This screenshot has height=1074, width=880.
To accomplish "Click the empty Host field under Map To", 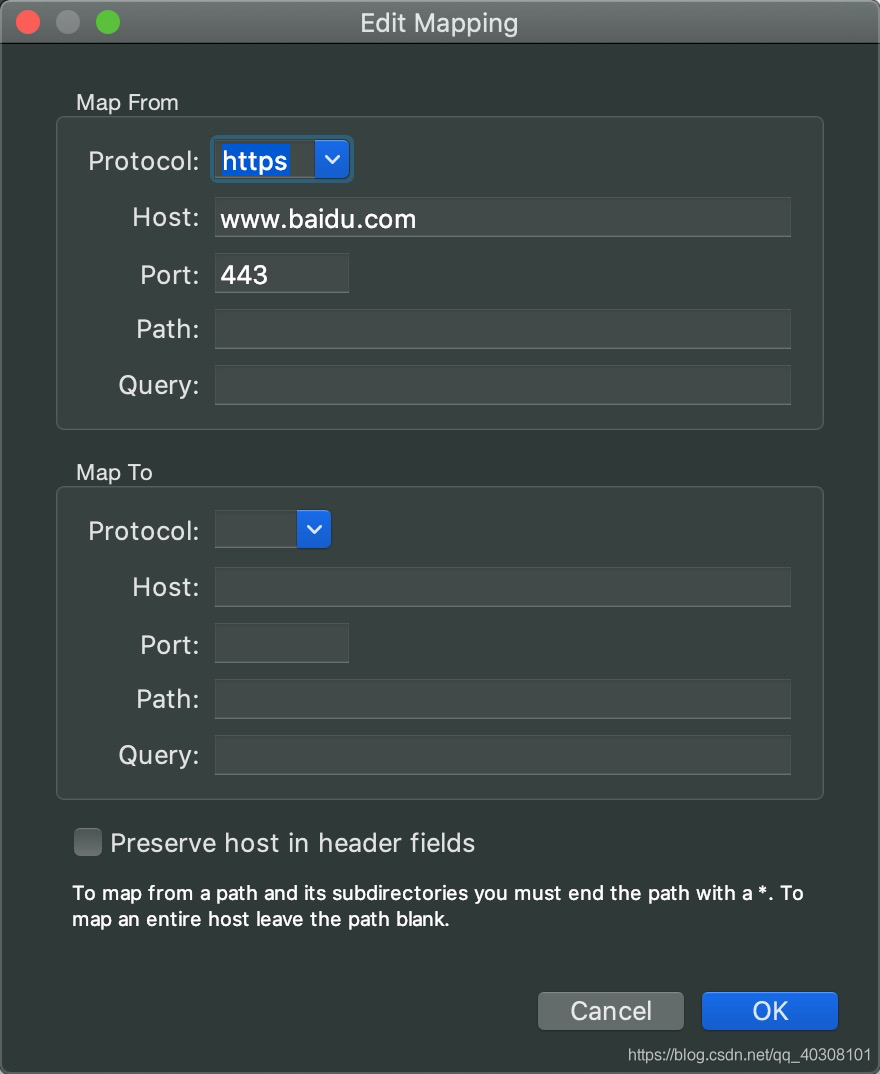I will (x=500, y=587).
